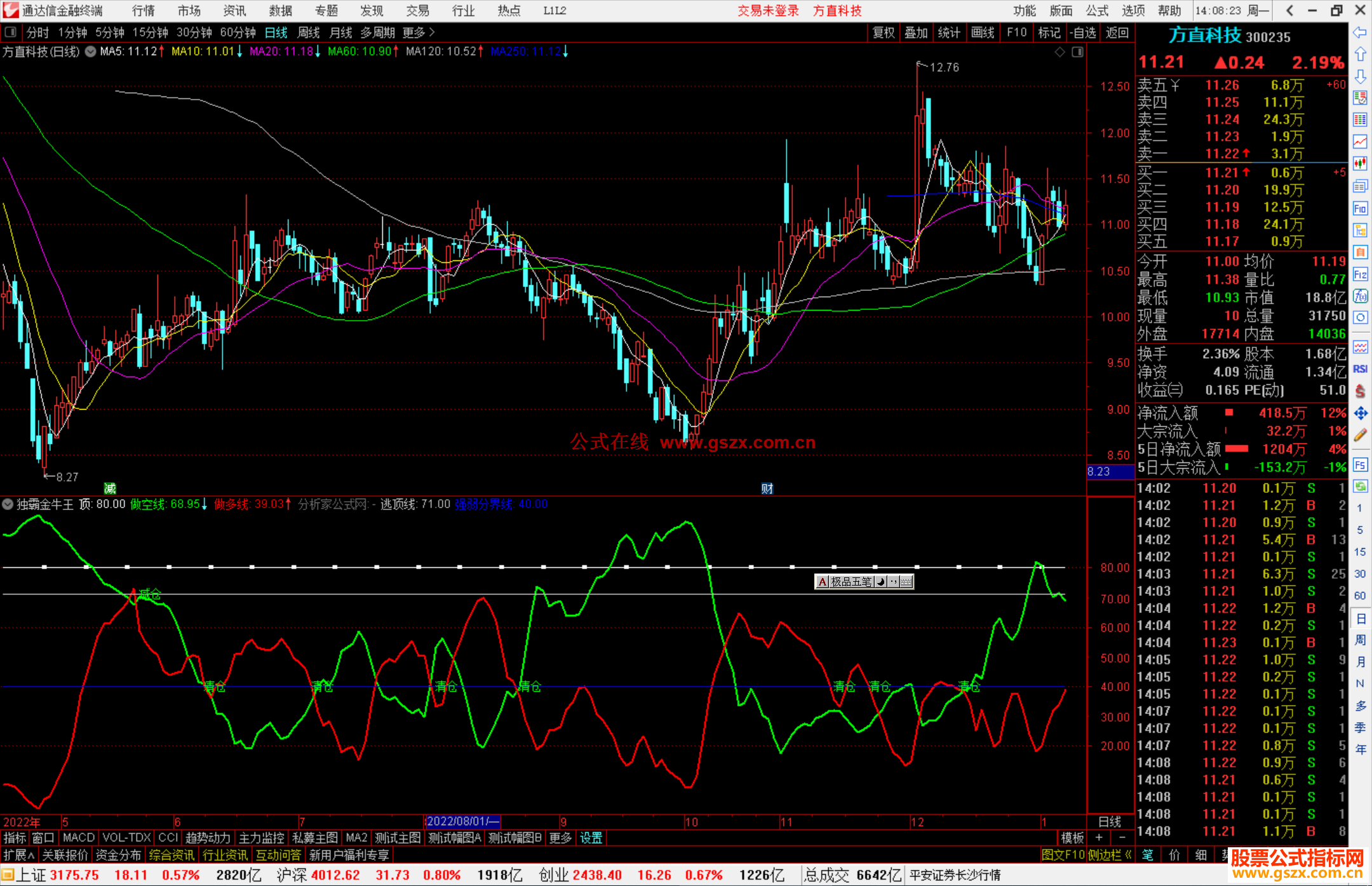Toggle the panel icon at chart top-right
Screen dimensions: 1372x886
pos(1077,52)
